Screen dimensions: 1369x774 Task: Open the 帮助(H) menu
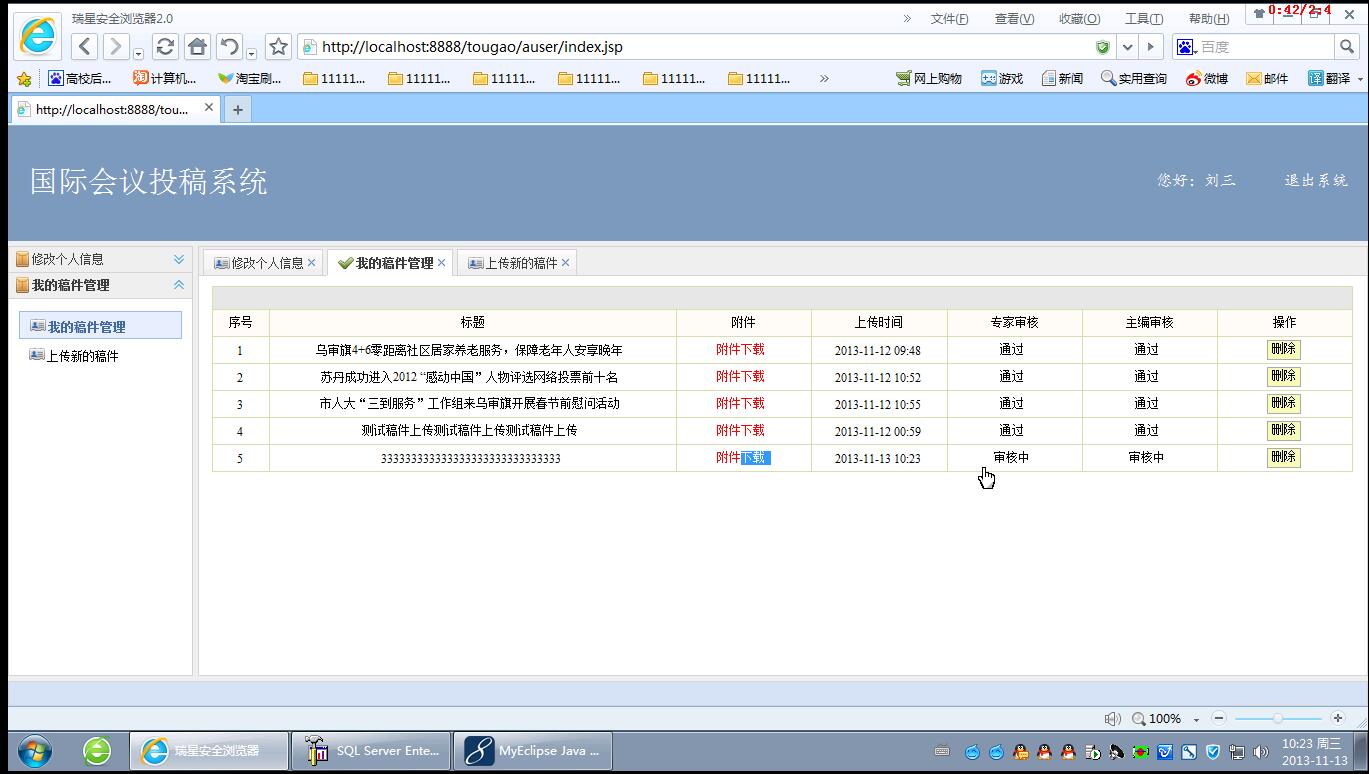pos(1208,18)
